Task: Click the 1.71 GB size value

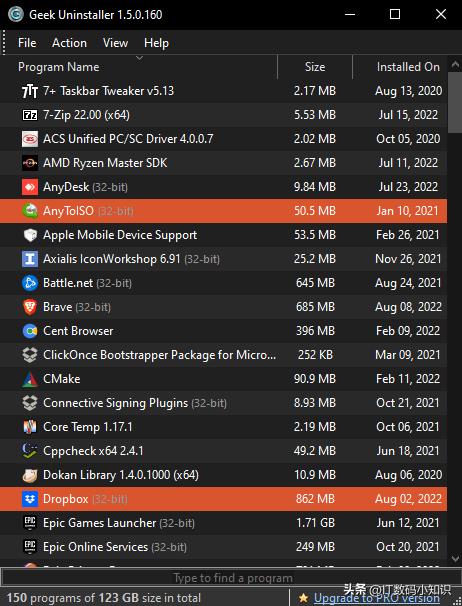Action: (315, 523)
